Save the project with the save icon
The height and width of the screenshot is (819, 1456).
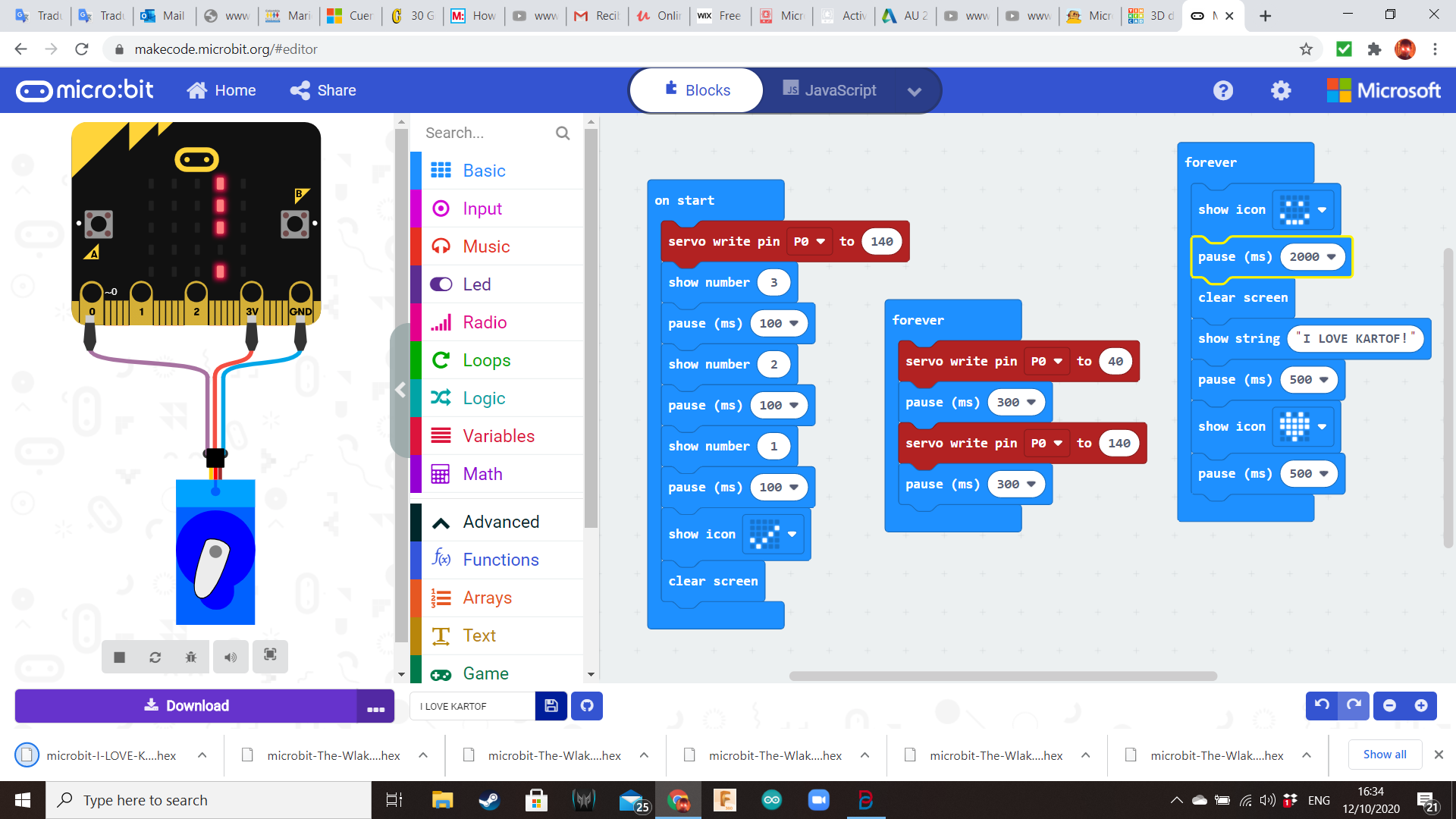click(x=551, y=706)
